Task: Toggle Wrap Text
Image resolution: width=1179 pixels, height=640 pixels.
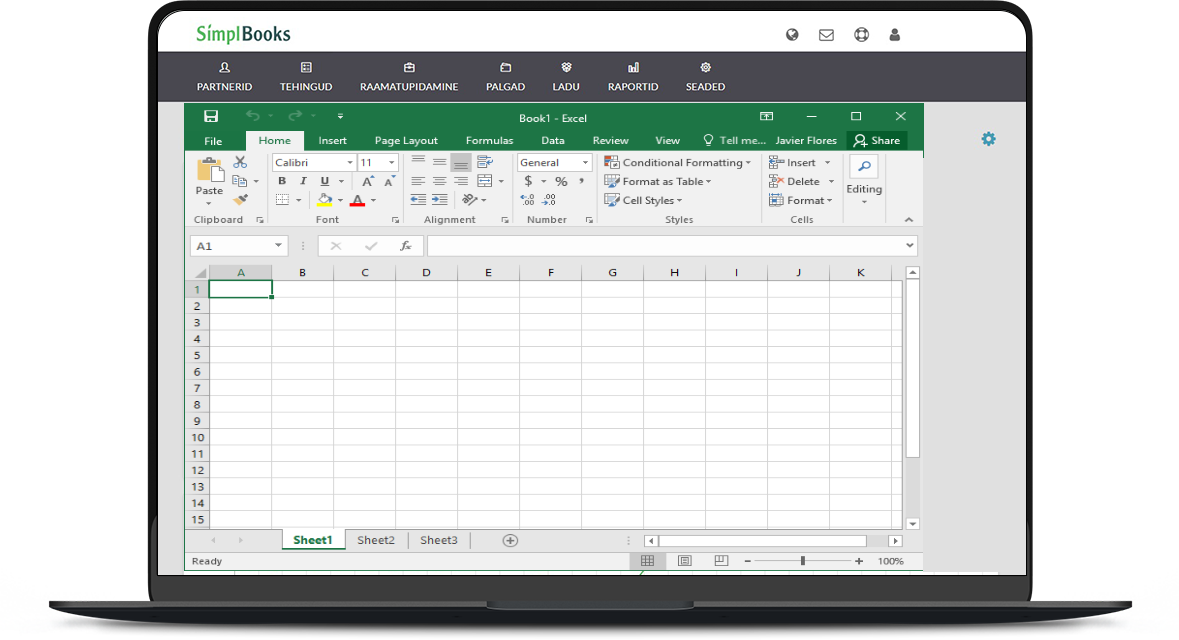Action: pyautogui.click(x=485, y=162)
